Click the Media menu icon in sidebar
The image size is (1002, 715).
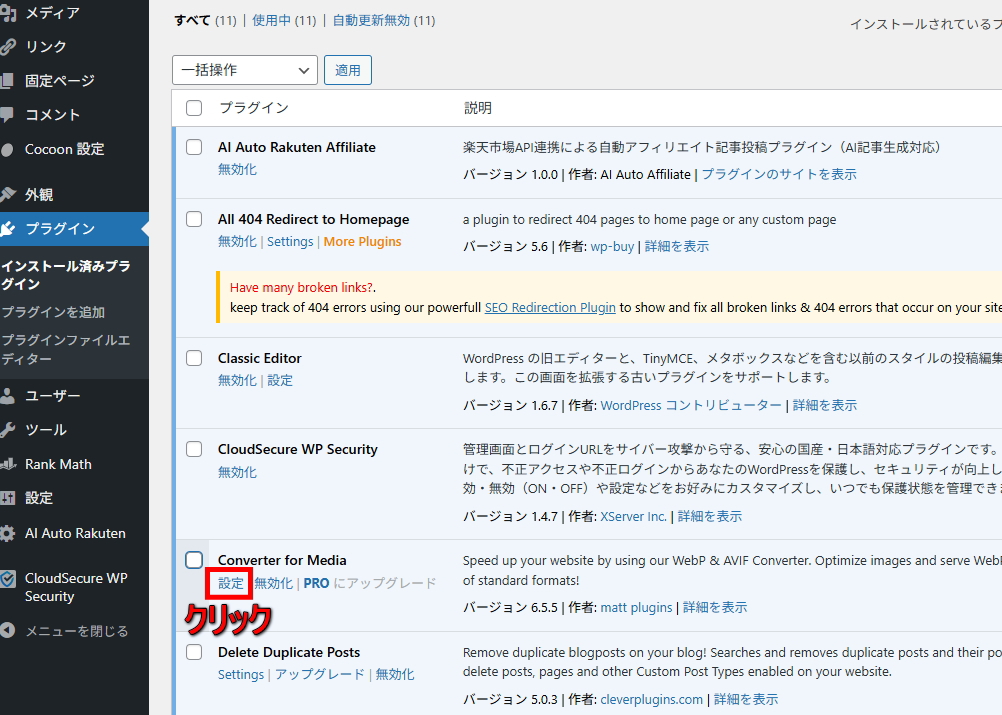click(8, 13)
